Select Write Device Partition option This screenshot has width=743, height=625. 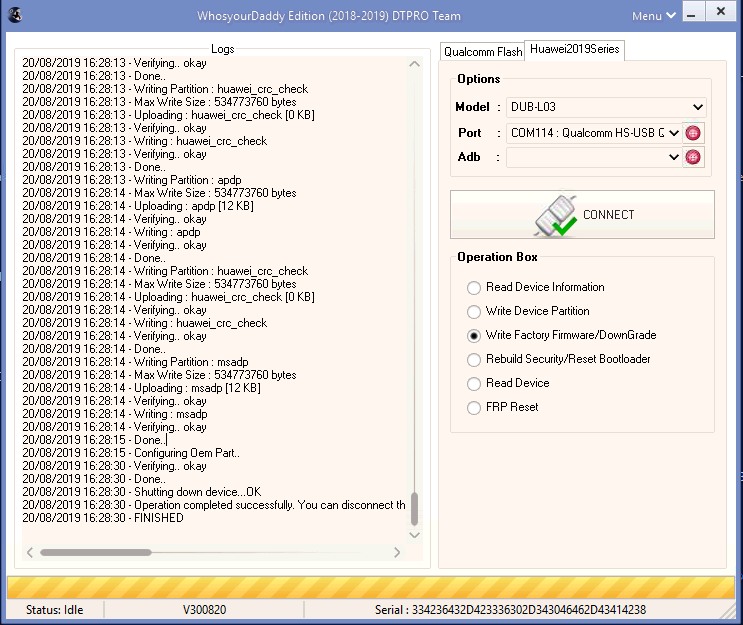[x=474, y=312]
